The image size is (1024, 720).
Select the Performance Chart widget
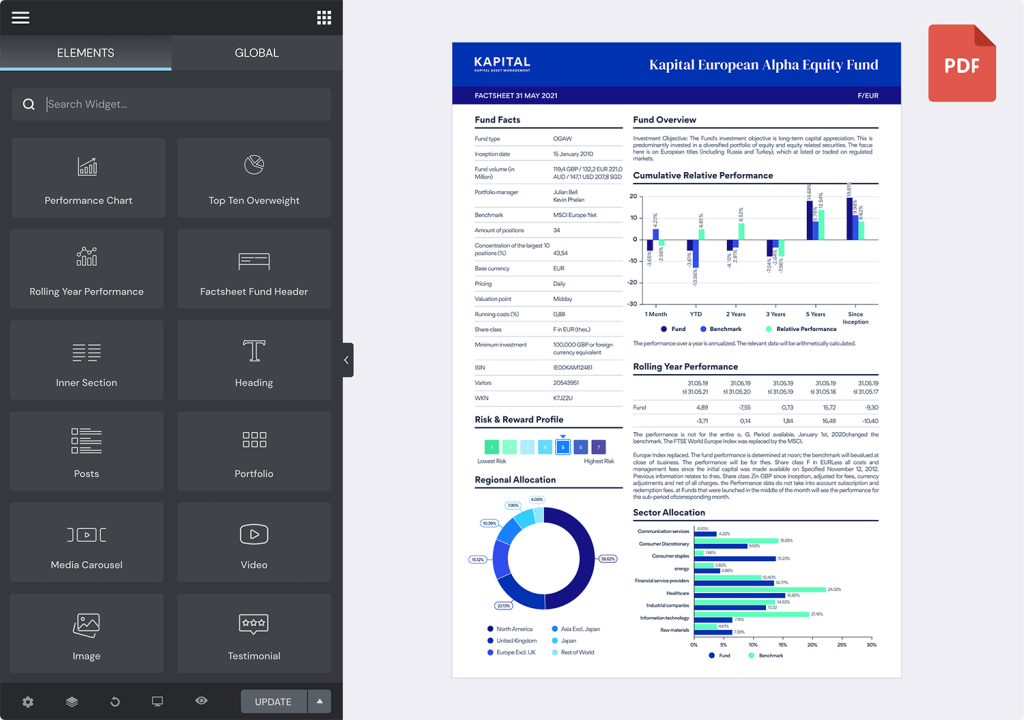[x=88, y=178]
